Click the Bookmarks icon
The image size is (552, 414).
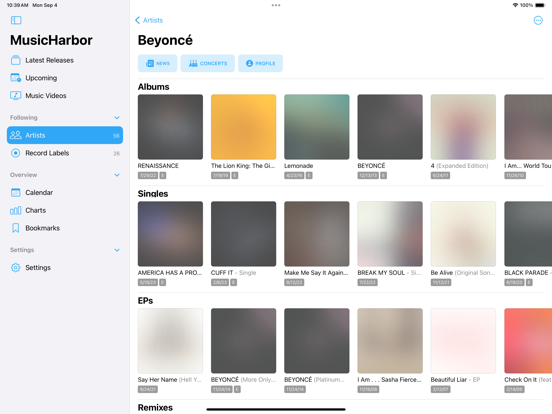15,228
